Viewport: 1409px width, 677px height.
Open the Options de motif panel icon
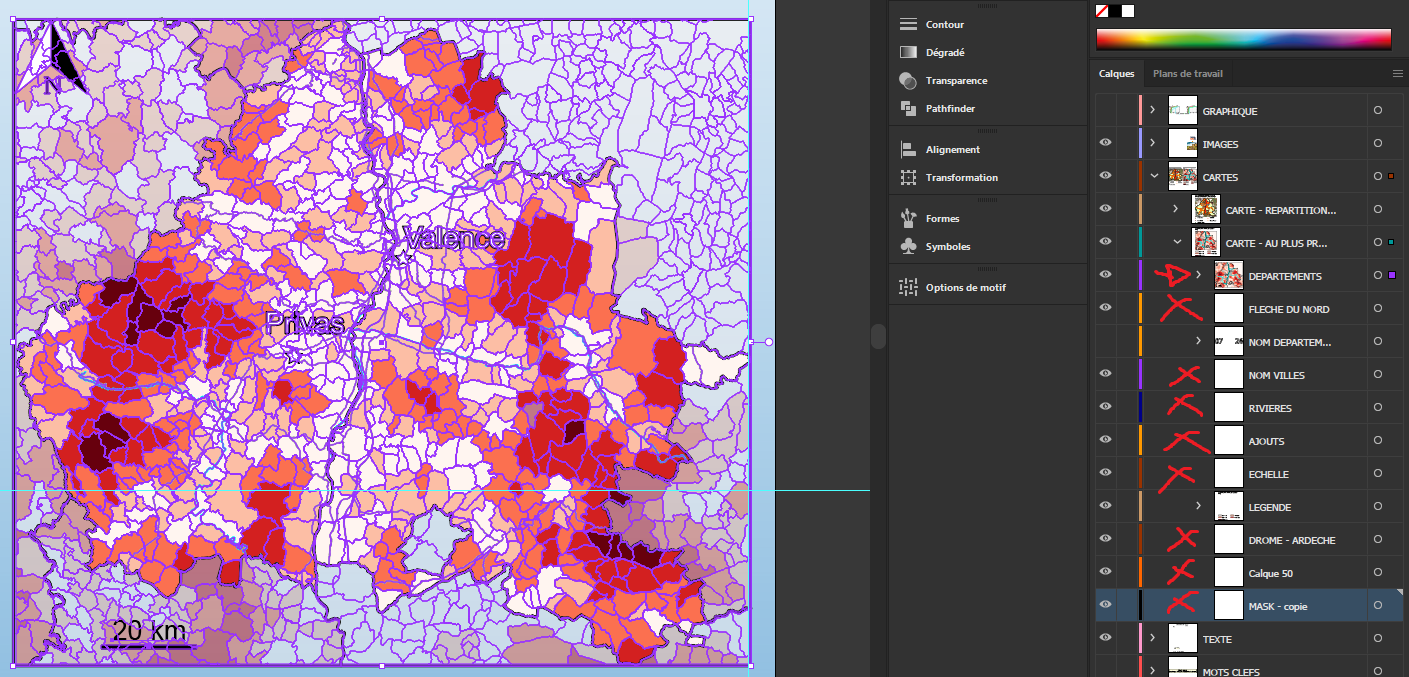(908, 287)
